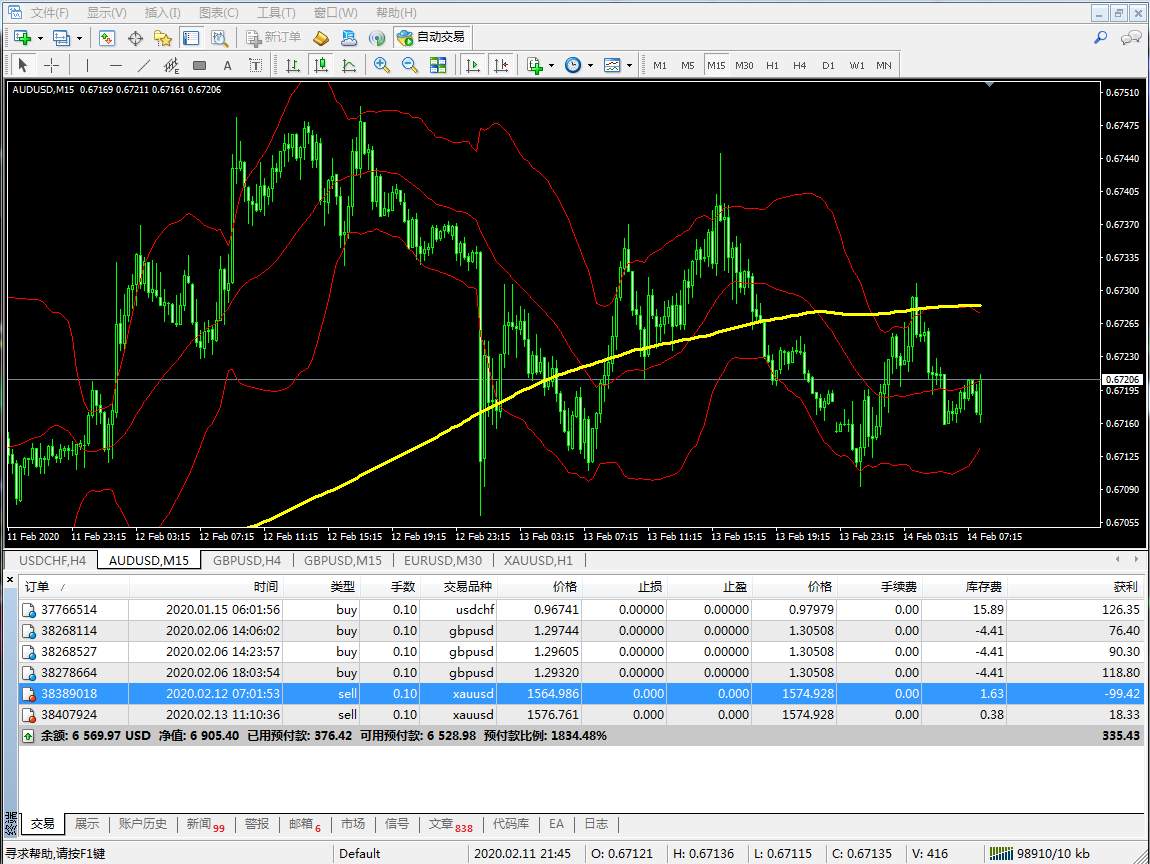Open the 插入(I) menu

162,12
